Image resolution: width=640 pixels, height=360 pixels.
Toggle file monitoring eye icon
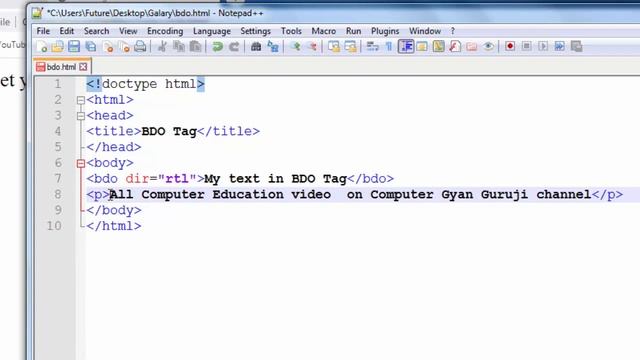tap(488, 47)
